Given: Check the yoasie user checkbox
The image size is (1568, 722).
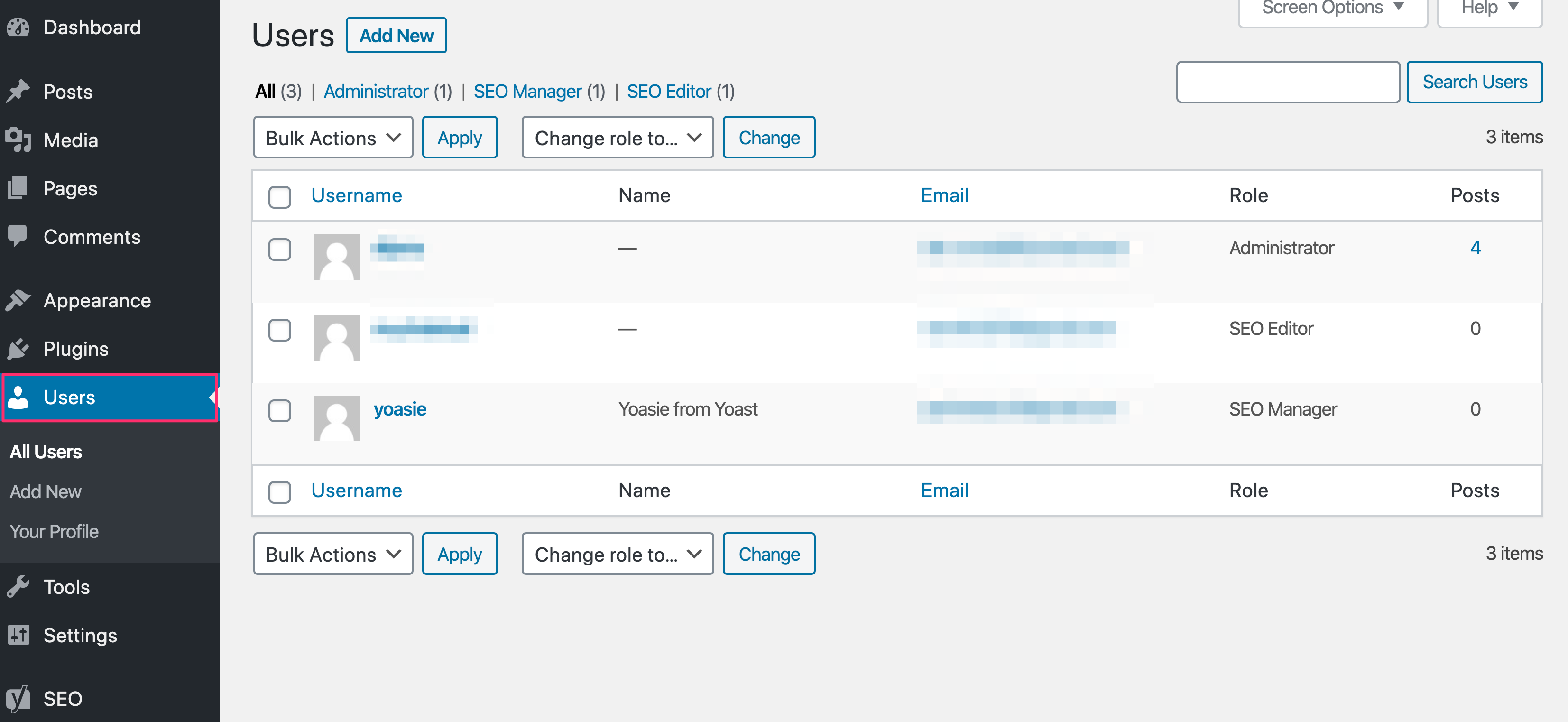Looking at the screenshot, I should 279,410.
